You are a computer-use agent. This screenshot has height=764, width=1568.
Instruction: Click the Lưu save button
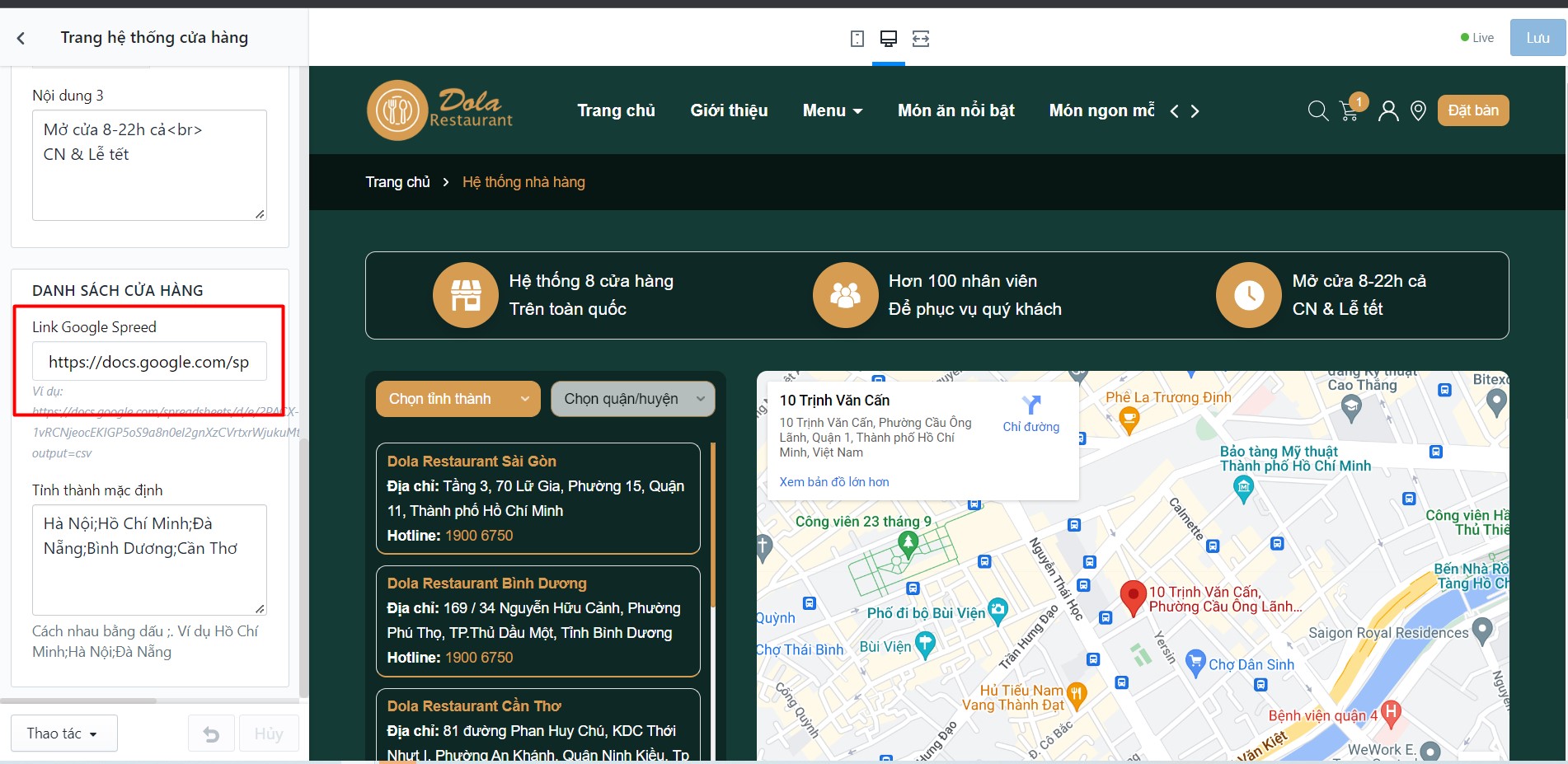(x=1537, y=38)
